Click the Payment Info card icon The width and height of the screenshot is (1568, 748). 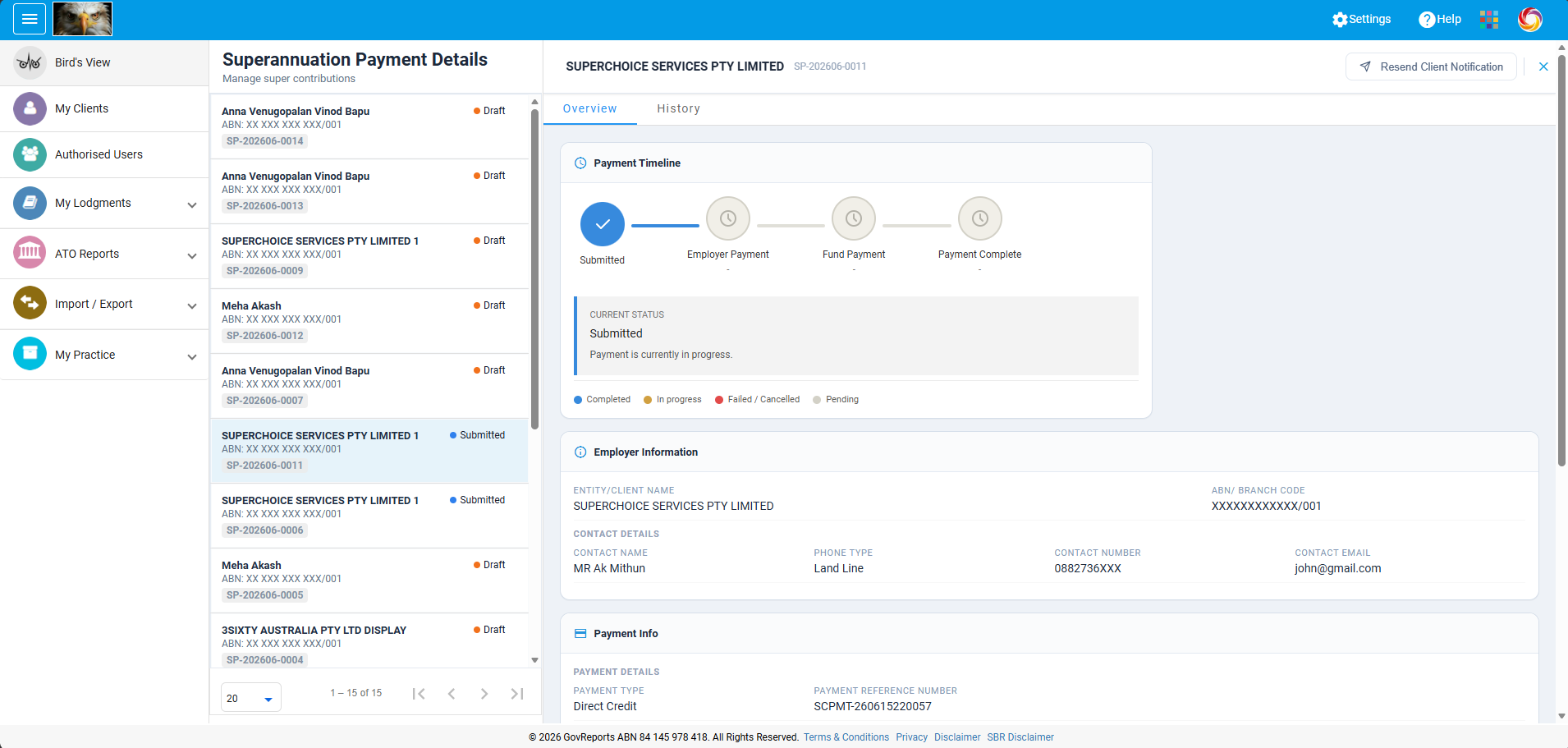point(580,634)
